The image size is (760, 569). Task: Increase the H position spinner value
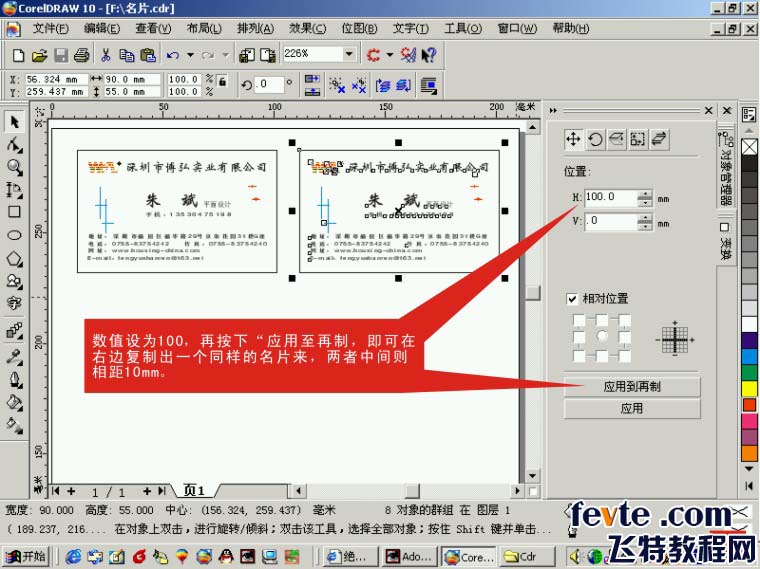[x=645, y=194]
